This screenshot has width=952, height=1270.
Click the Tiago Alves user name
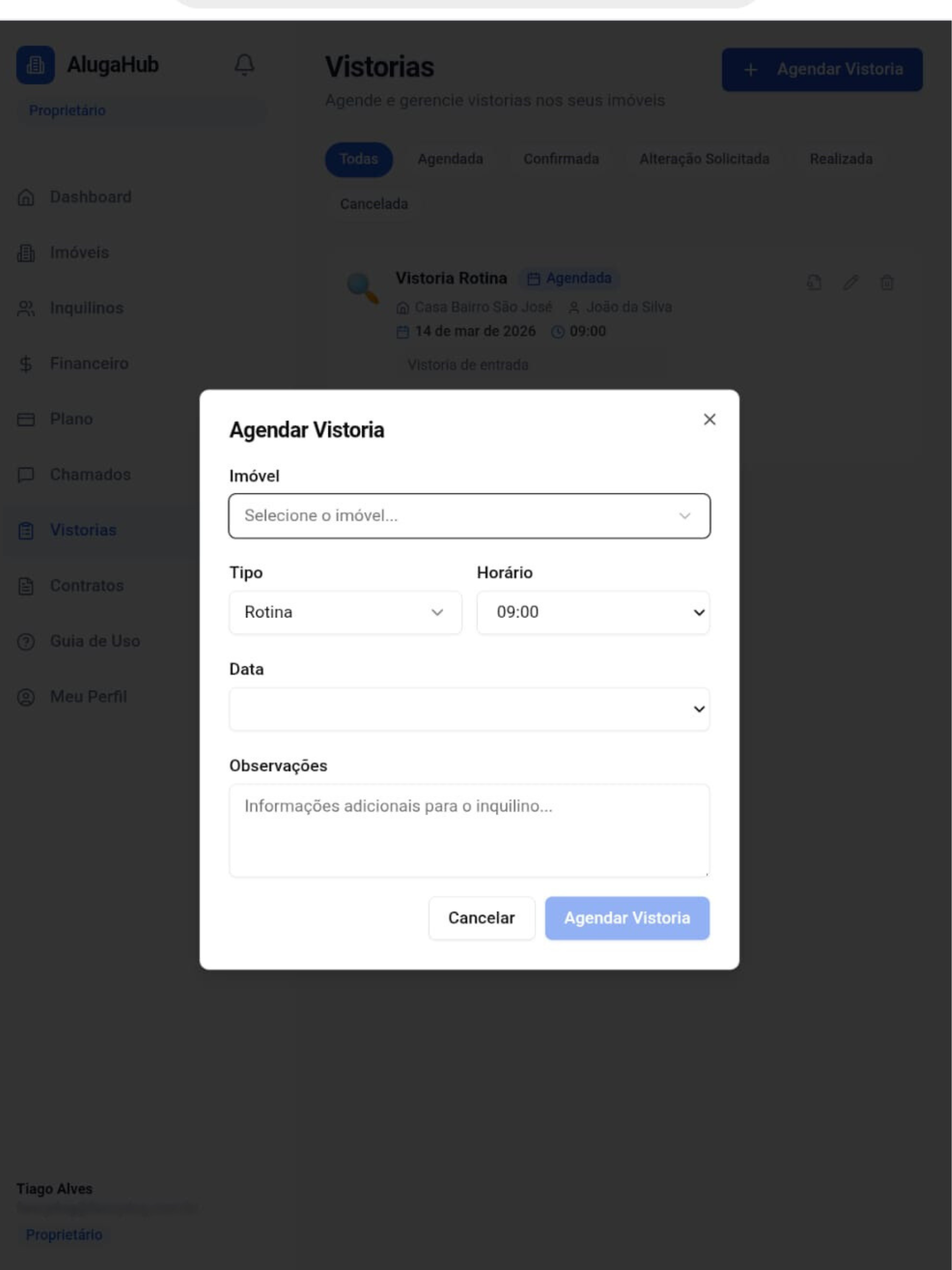pos(54,1189)
